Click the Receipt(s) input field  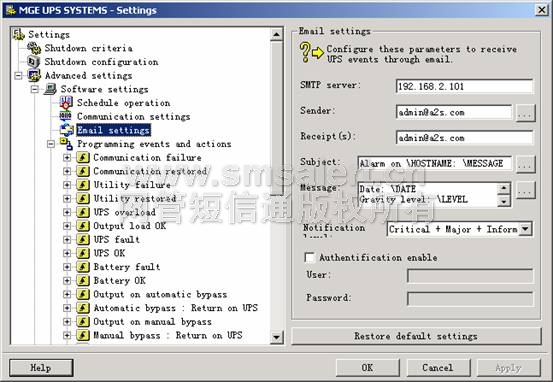point(464,138)
